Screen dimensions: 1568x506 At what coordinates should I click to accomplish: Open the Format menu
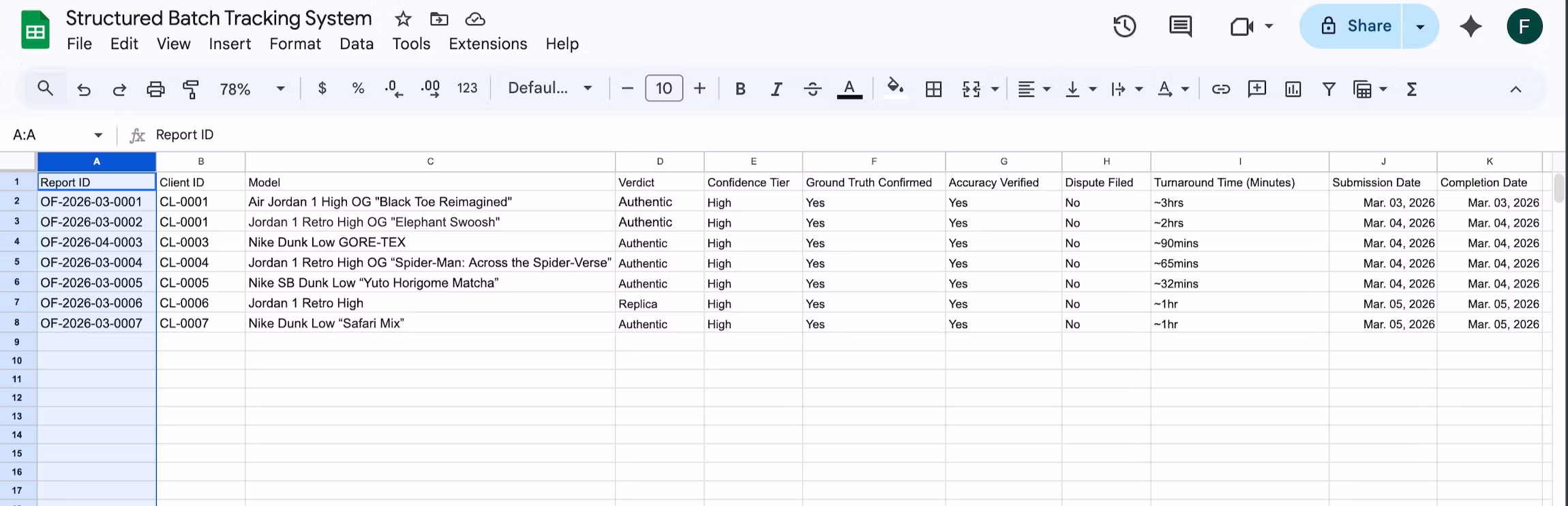point(295,44)
